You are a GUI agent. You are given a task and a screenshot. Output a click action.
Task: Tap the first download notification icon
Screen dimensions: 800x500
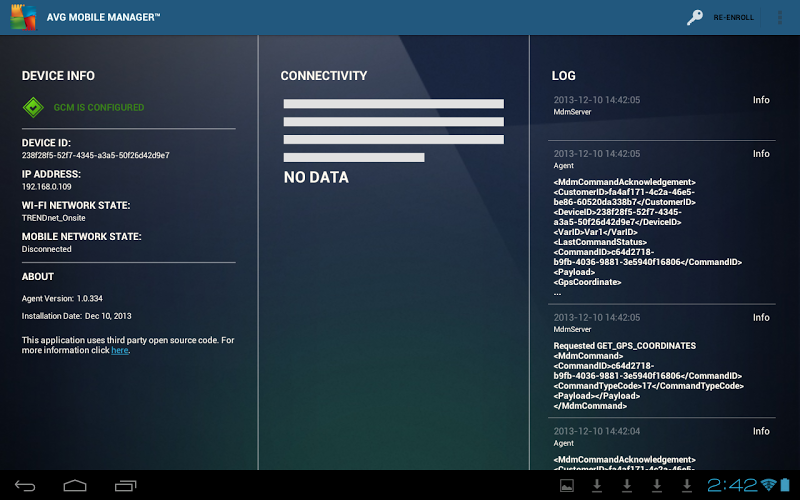[x=597, y=486]
